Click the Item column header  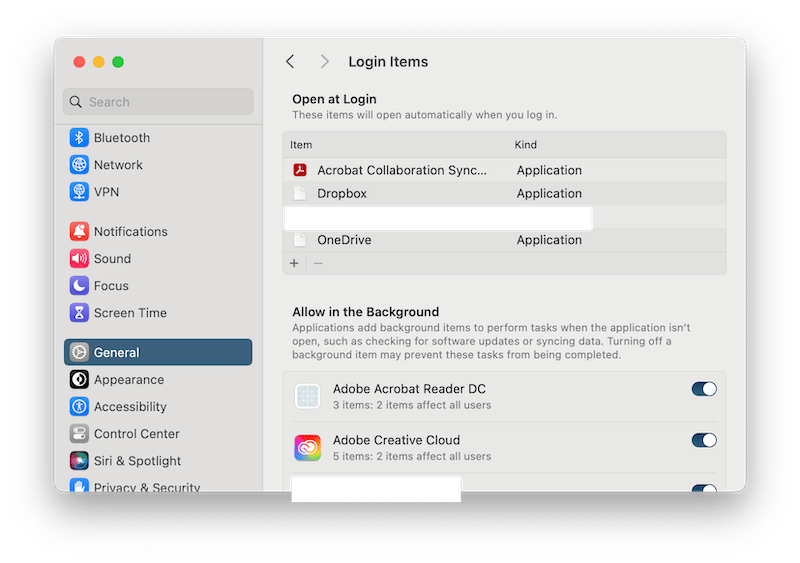(x=301, y=145)
